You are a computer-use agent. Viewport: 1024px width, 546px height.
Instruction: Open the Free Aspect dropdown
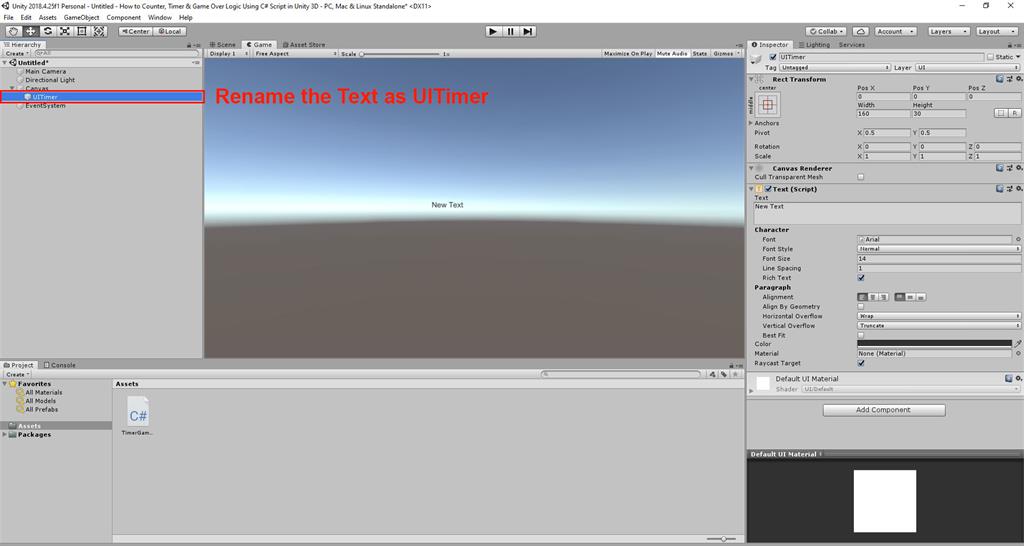pos(295,54)
